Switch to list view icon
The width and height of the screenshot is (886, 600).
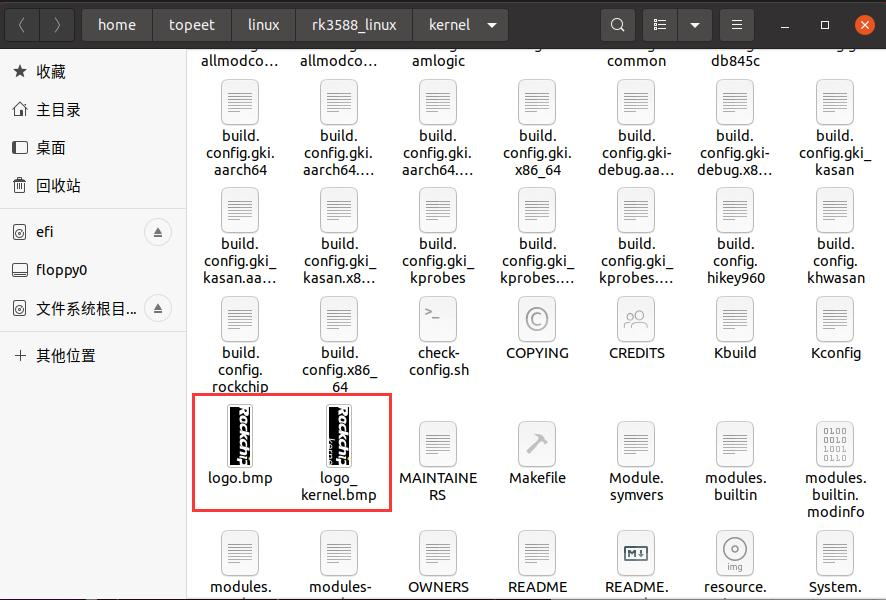pyautogui.click(x=659, y=25)
